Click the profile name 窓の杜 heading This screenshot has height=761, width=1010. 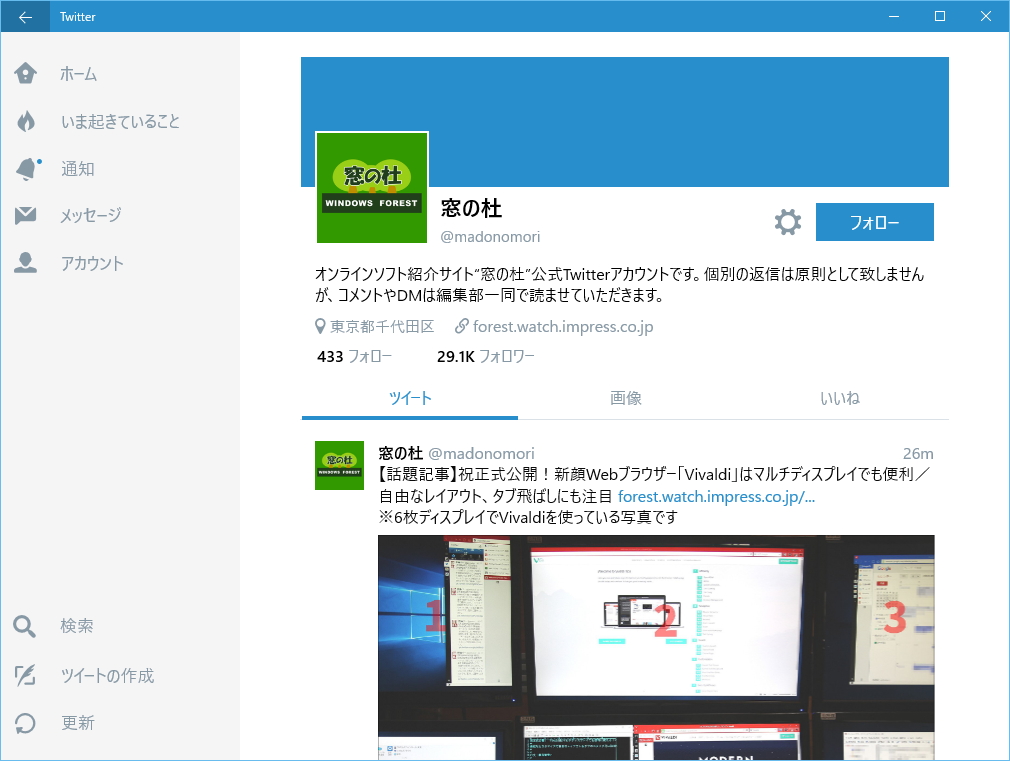[471, 208]
